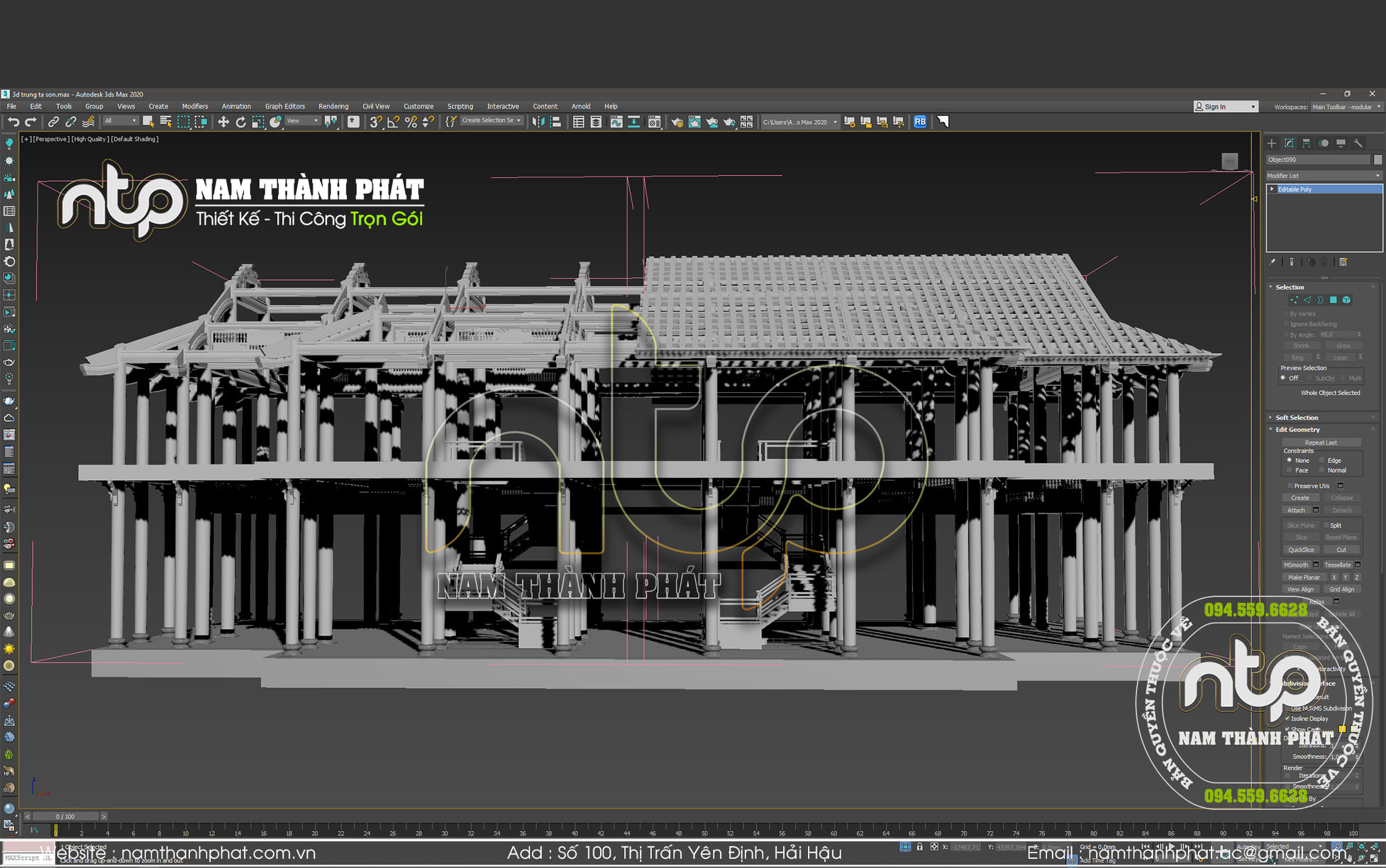The image size is (1386, 868).
Task: Open the Customize menu
Action: pyautogui.click(x=418, y=106)
